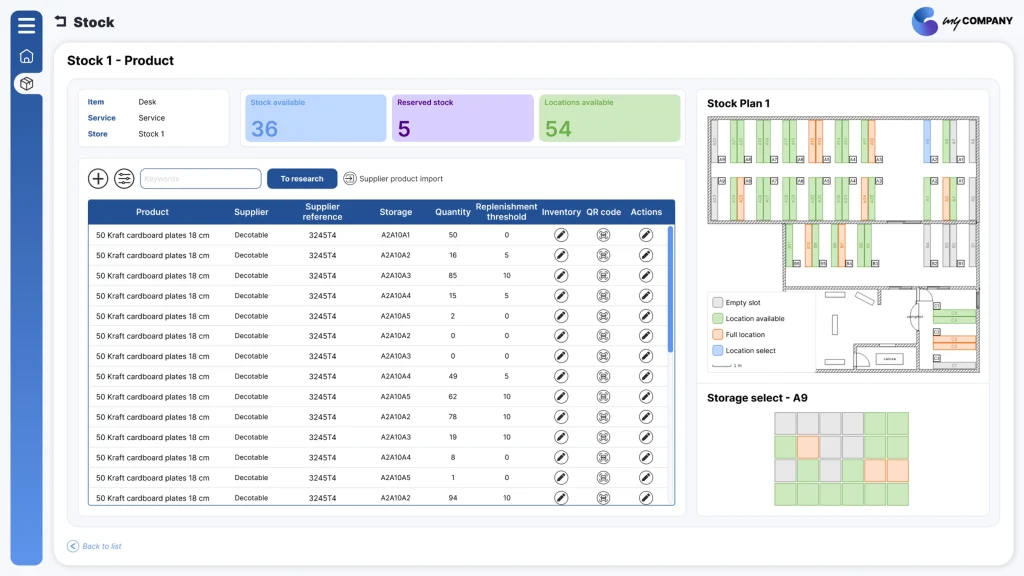Click the Replenishment threshold column header
Image resolution: width=1024 pixels, height=576 pixels.
pos(506,212)
